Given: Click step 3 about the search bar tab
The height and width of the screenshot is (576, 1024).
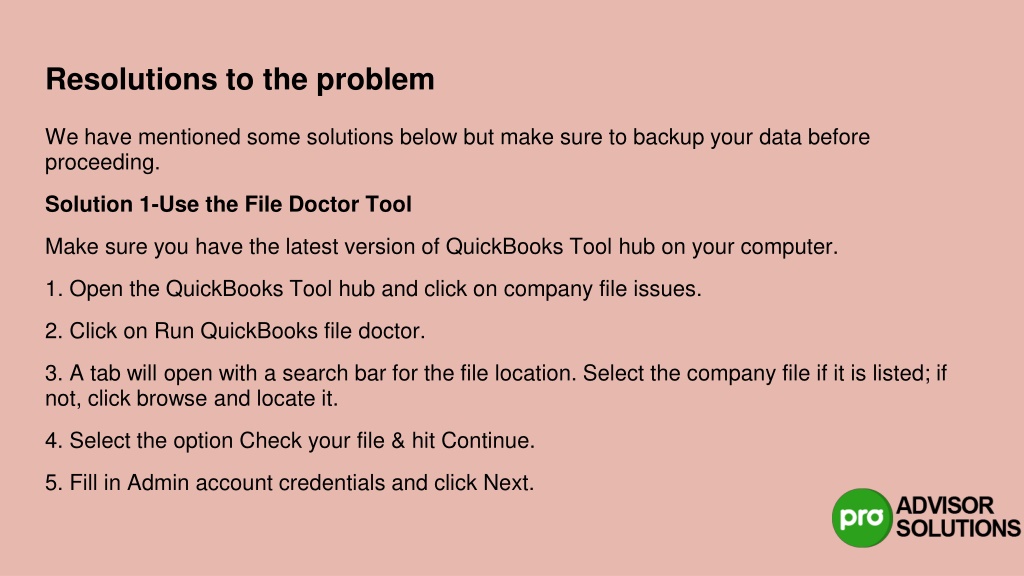Looking at the screenshot, I should pyautogui.click(x=496, y=385).
